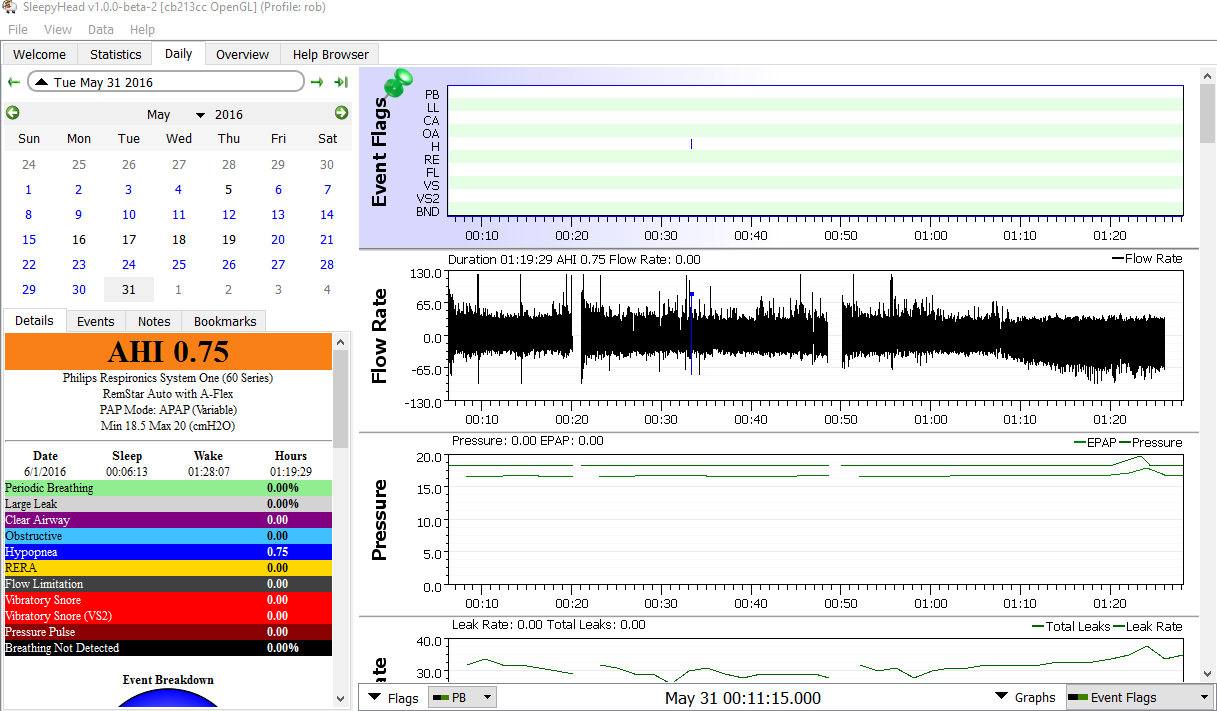
Task: Switch to the Events tab
Action: click(96, 321)
